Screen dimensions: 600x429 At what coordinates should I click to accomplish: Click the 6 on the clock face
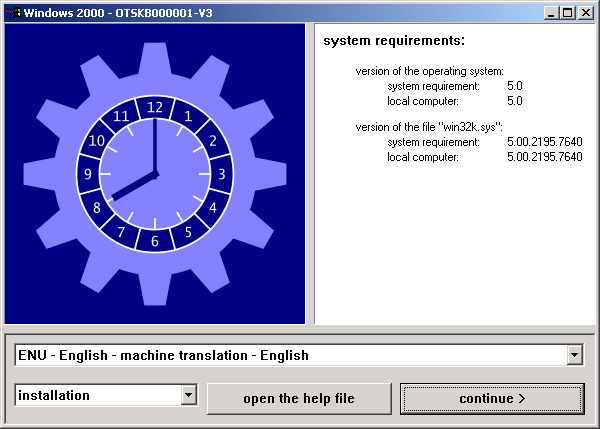tap(155, 241)
